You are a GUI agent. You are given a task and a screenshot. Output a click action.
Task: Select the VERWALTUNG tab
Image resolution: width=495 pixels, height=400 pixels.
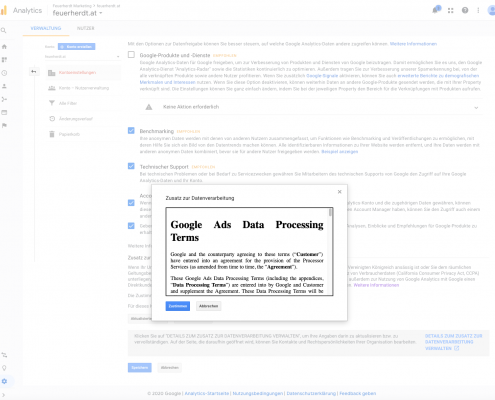pos(46,28)
